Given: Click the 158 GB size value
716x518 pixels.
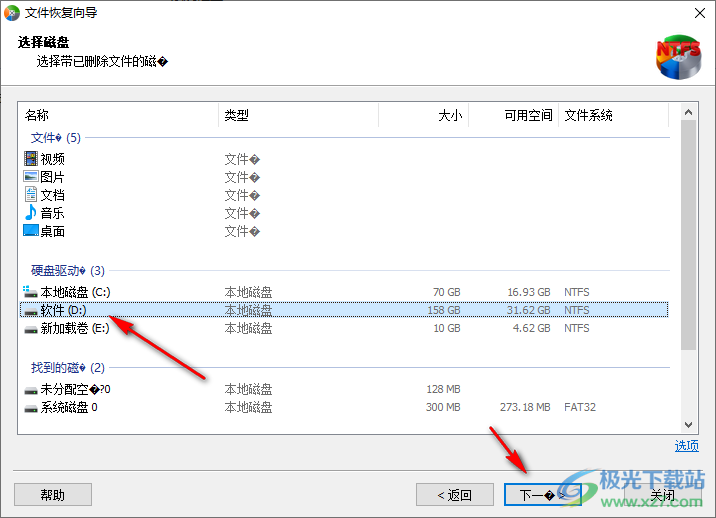Looking at the screenshot, I should [443, 310].
